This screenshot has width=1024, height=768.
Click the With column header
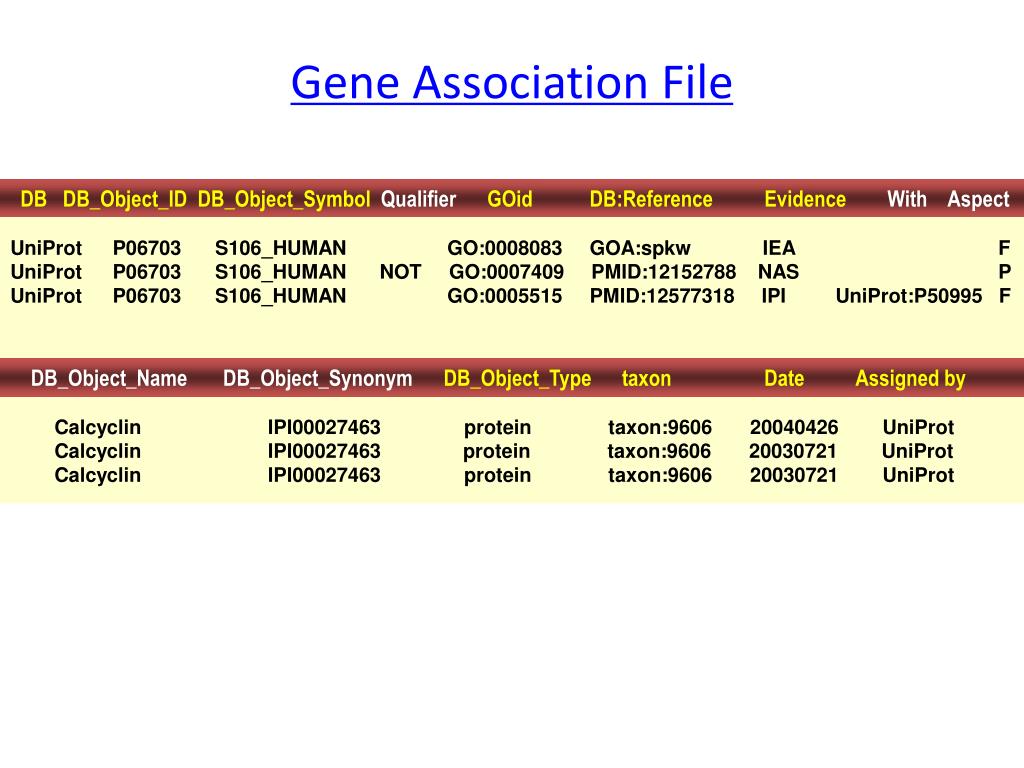pos(907,199)
